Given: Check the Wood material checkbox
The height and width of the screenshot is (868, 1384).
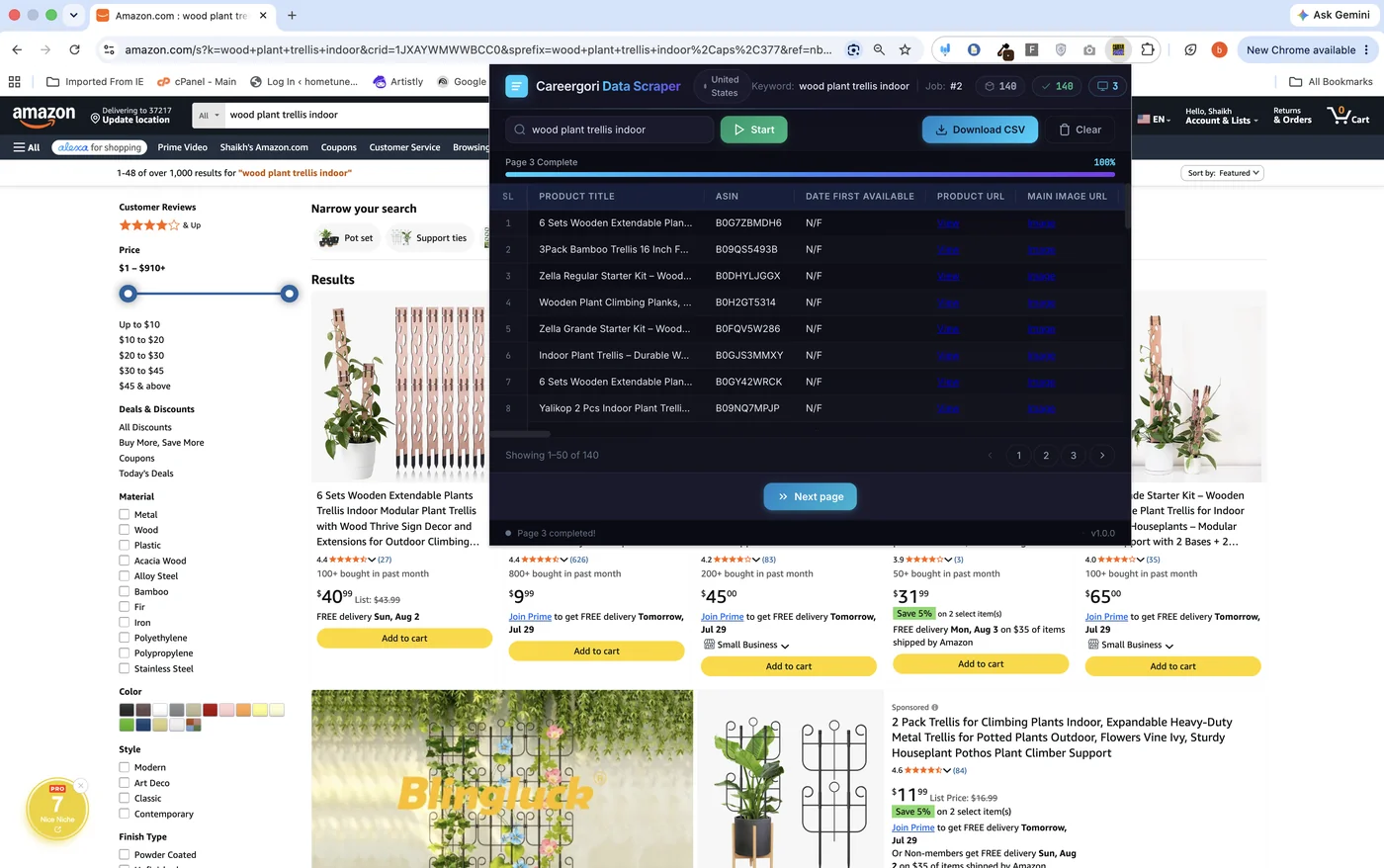Looking at the screenshot, I should click(x=125, y=530).
